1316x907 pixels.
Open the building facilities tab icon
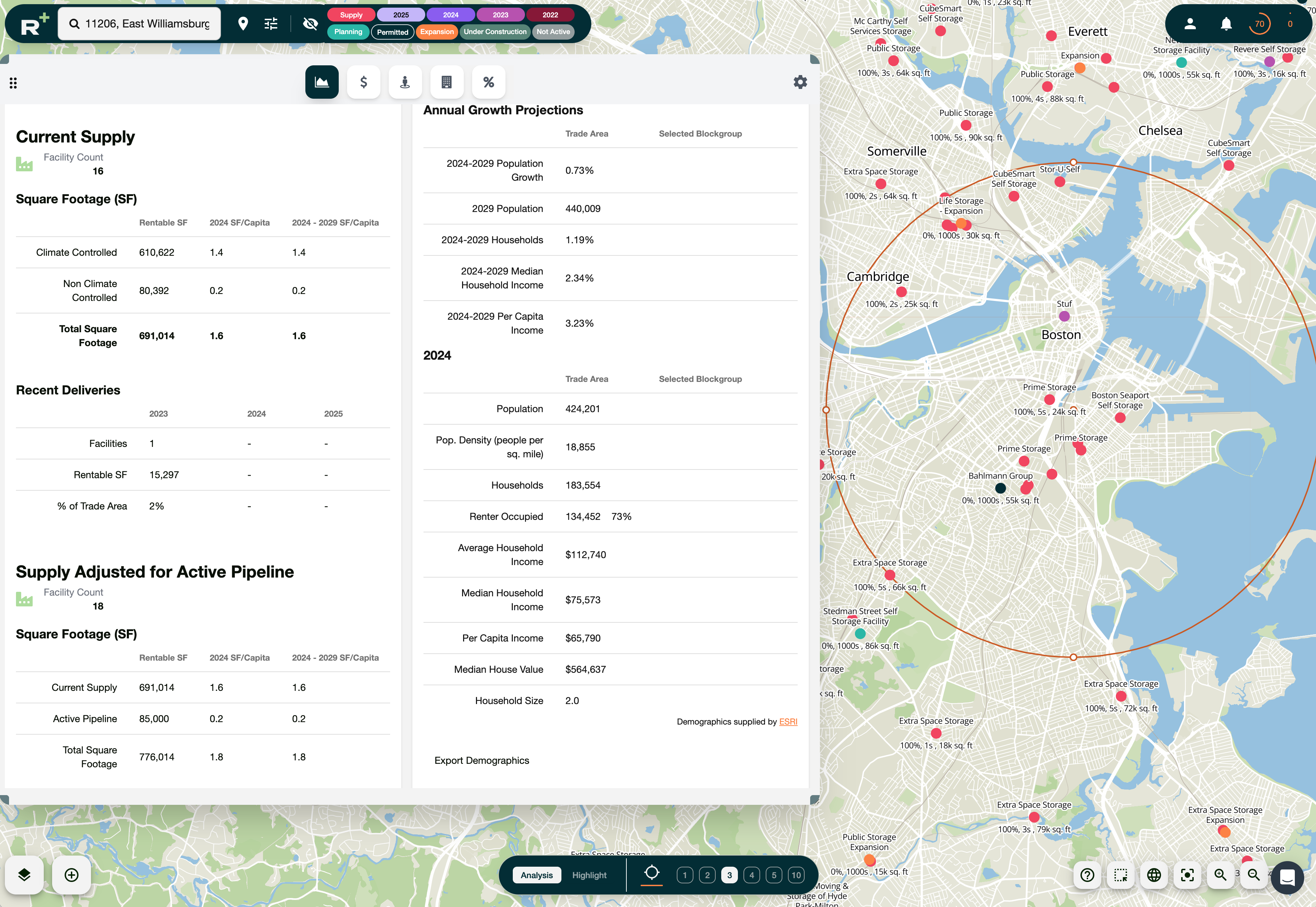[446, 82]
